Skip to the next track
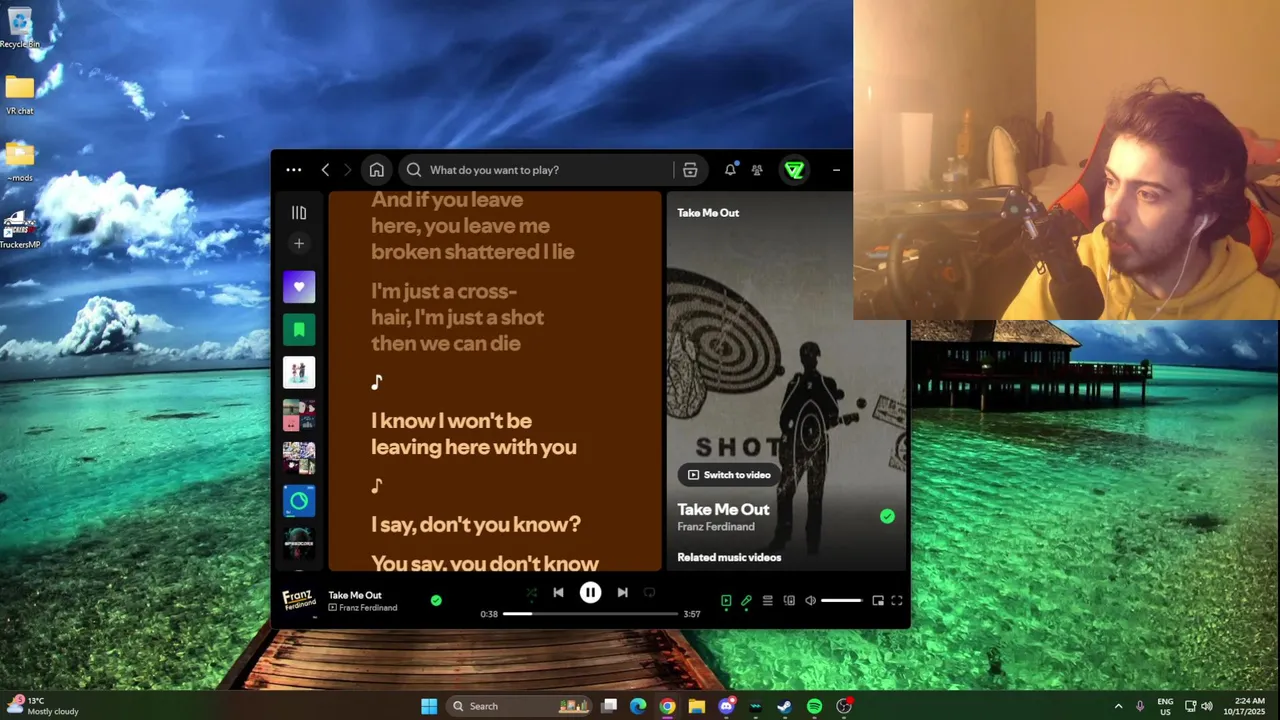The width and height of the screenshot is (1280, 720). click(x=622, y=593)
